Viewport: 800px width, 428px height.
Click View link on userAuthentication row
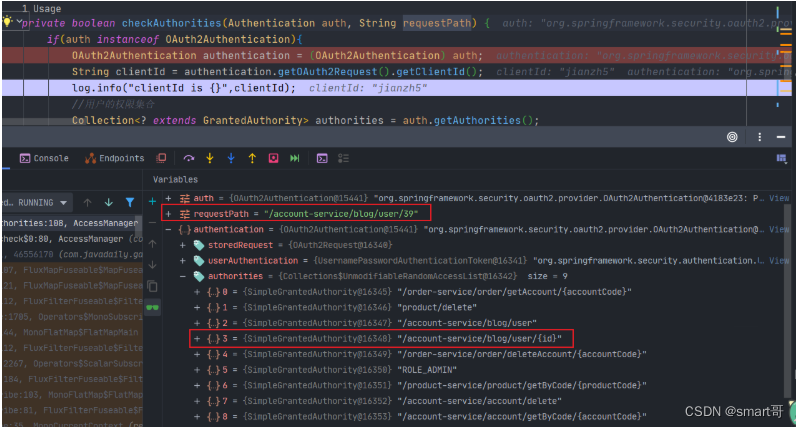click(779, 261)
